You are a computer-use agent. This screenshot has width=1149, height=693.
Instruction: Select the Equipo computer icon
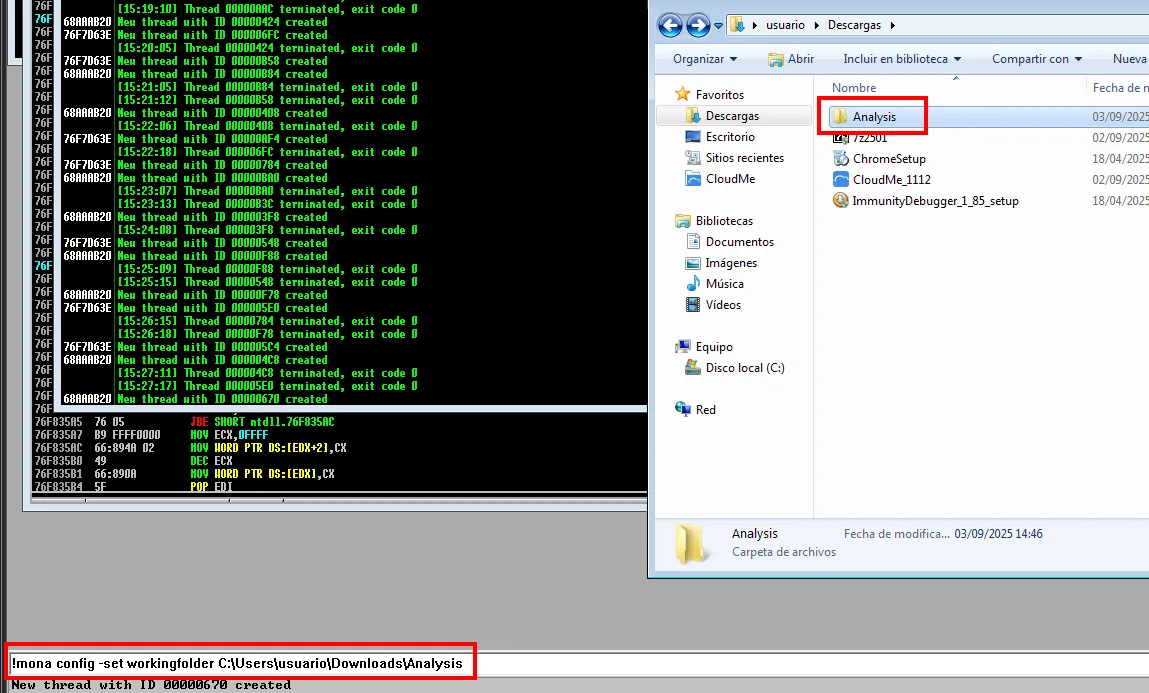point(683,346)
